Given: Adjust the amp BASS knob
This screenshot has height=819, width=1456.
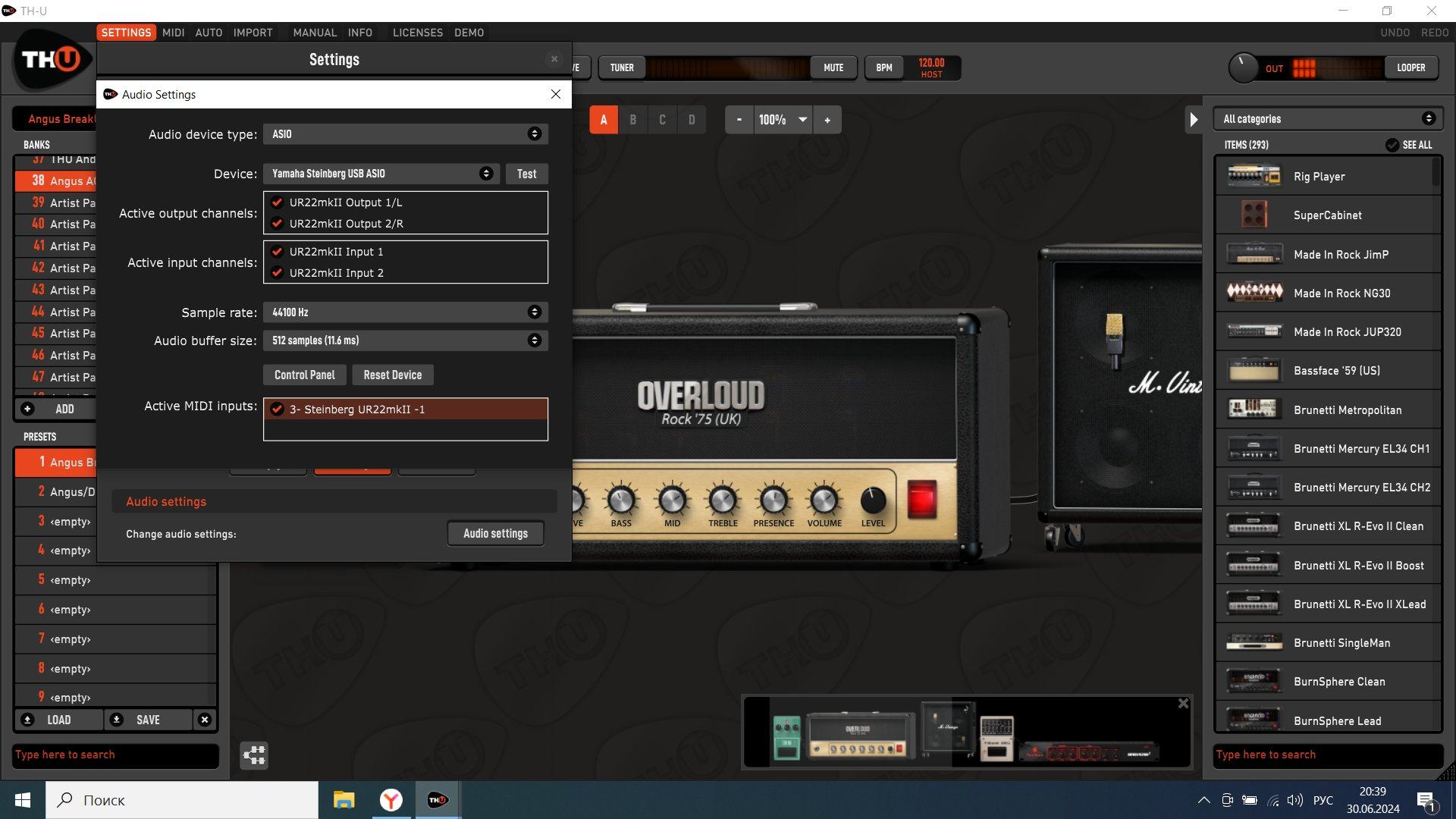Looking at the screenshot, I should [621, 500].
